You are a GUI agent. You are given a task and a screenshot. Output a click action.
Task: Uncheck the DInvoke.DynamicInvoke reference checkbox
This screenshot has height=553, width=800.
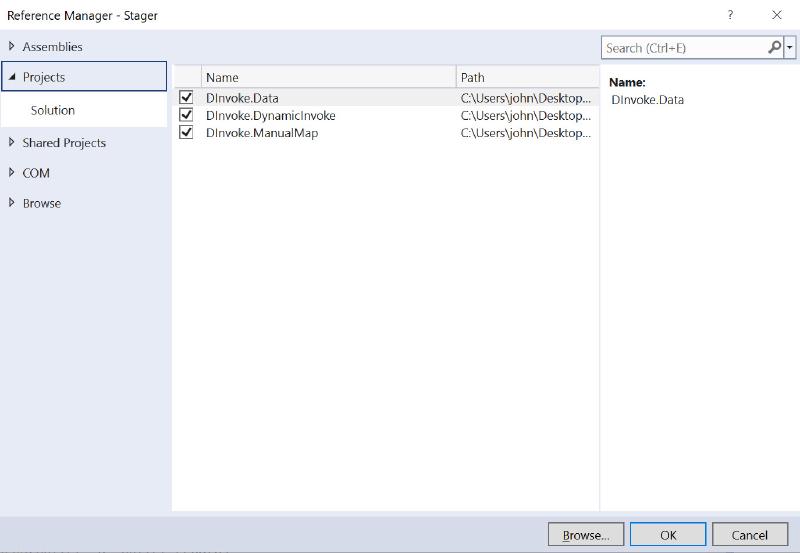(x=186, y=115)
